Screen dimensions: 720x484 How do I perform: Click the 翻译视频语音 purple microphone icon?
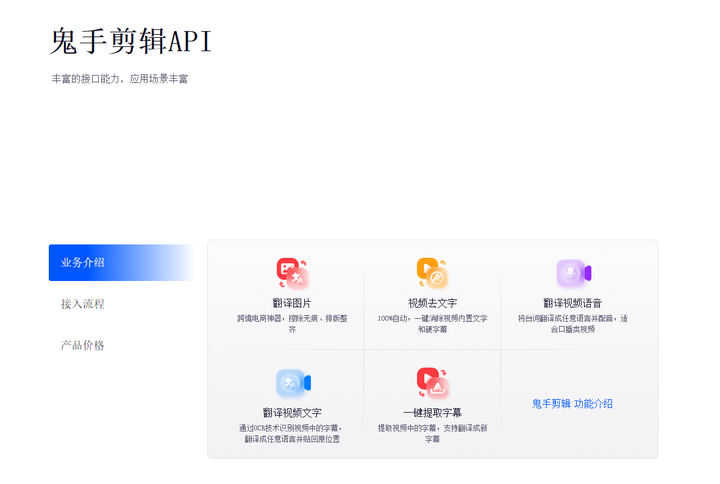pyautogui.click(x=573, y=273)
